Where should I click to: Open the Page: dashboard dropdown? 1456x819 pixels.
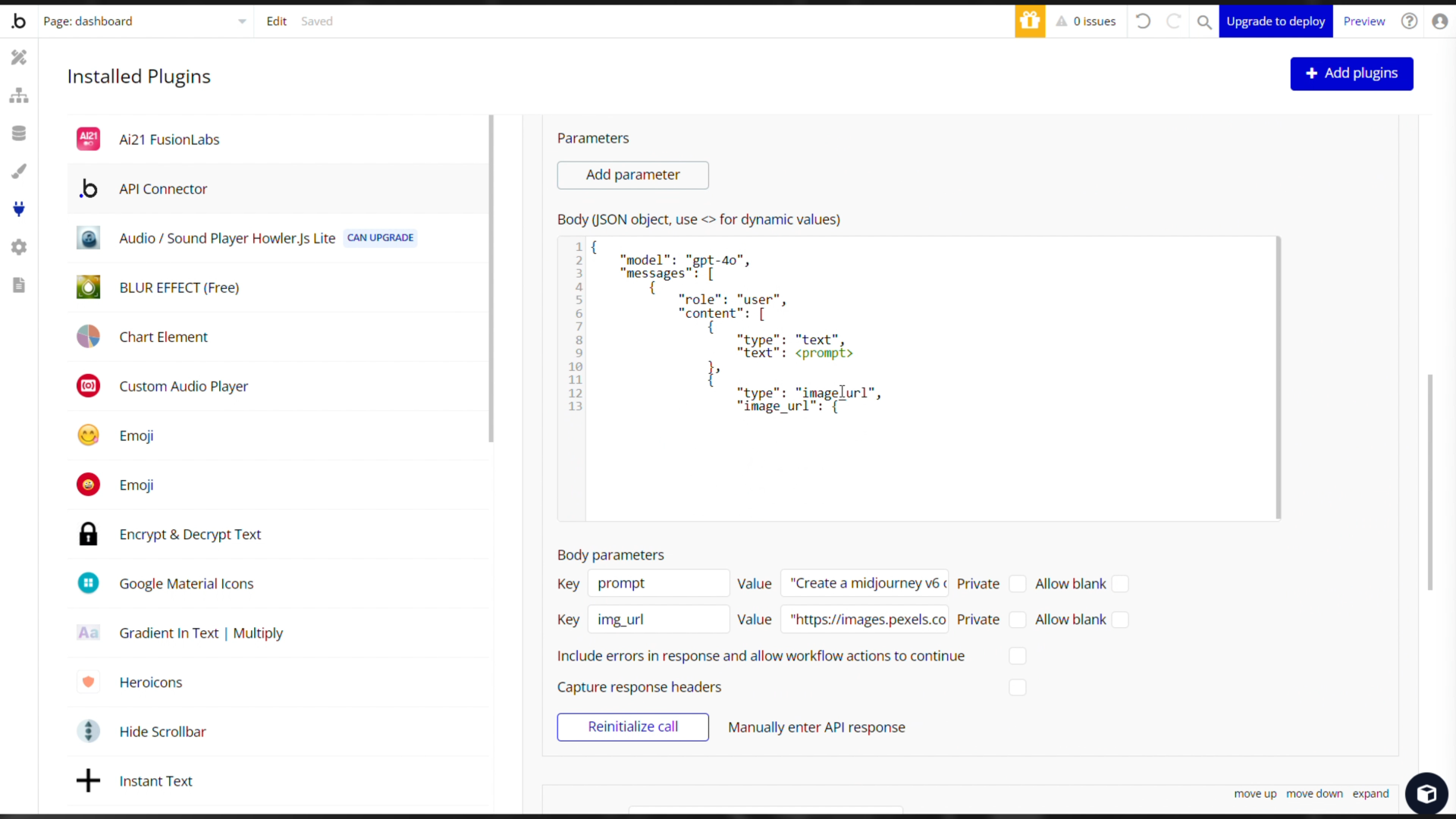[x=144, y=21]
